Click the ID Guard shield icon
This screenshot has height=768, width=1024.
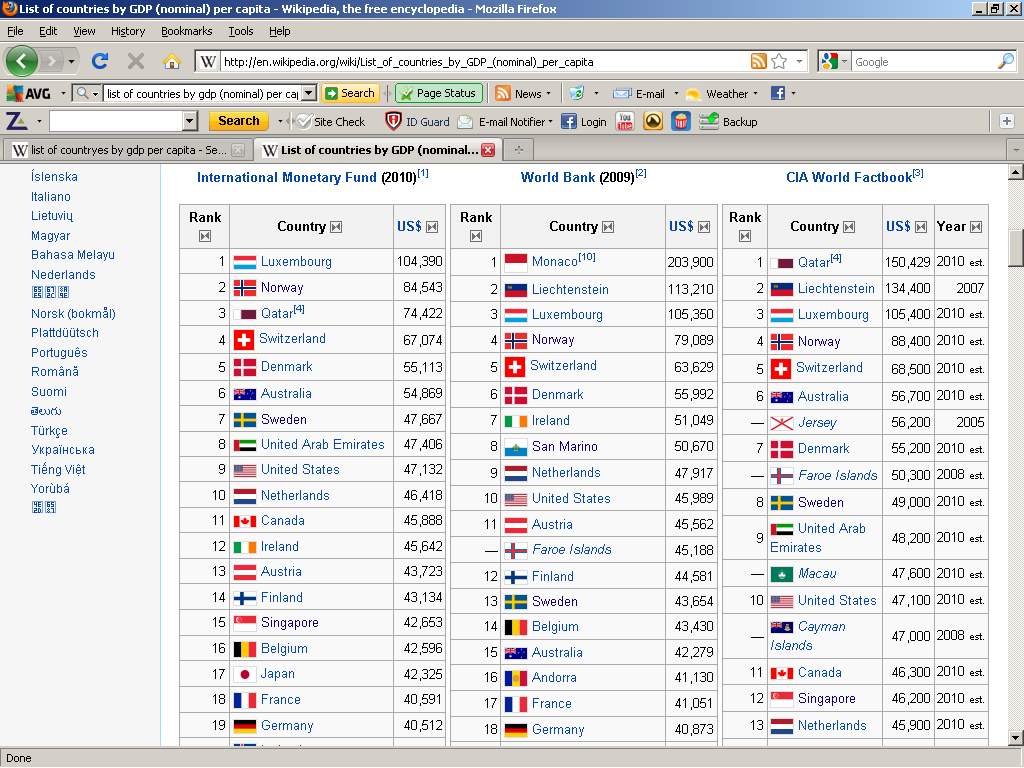click(394, 121)
